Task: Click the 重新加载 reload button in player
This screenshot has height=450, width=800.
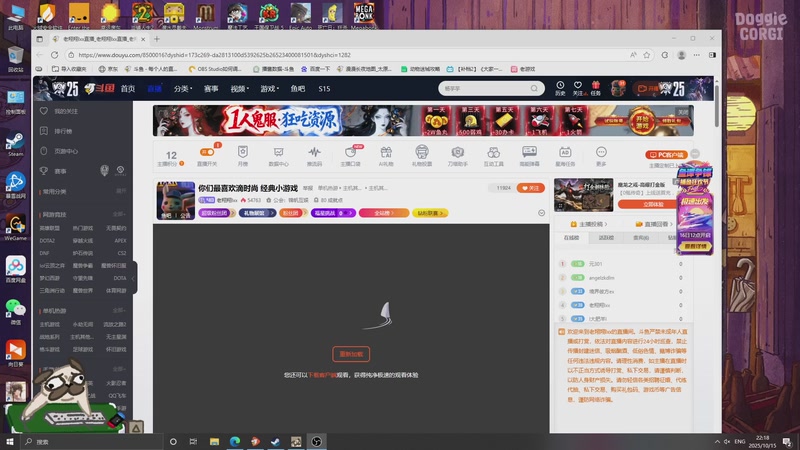Action: point(351,354)
